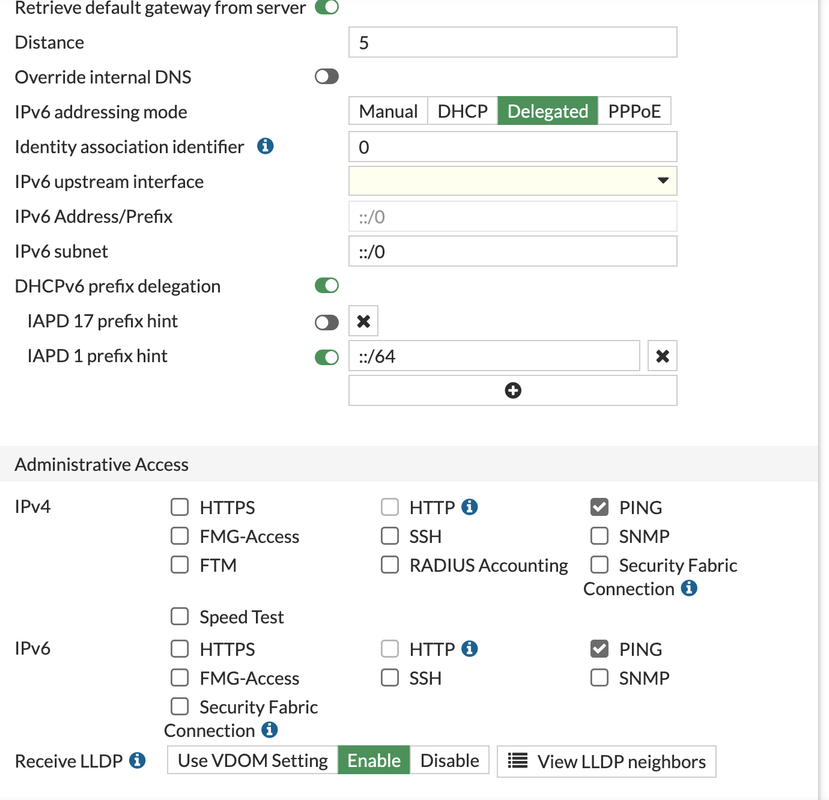The height and width of the screenshot is (800, 829).
Task: Click info icon next to IPv4 HTTP
Action: 470,507
